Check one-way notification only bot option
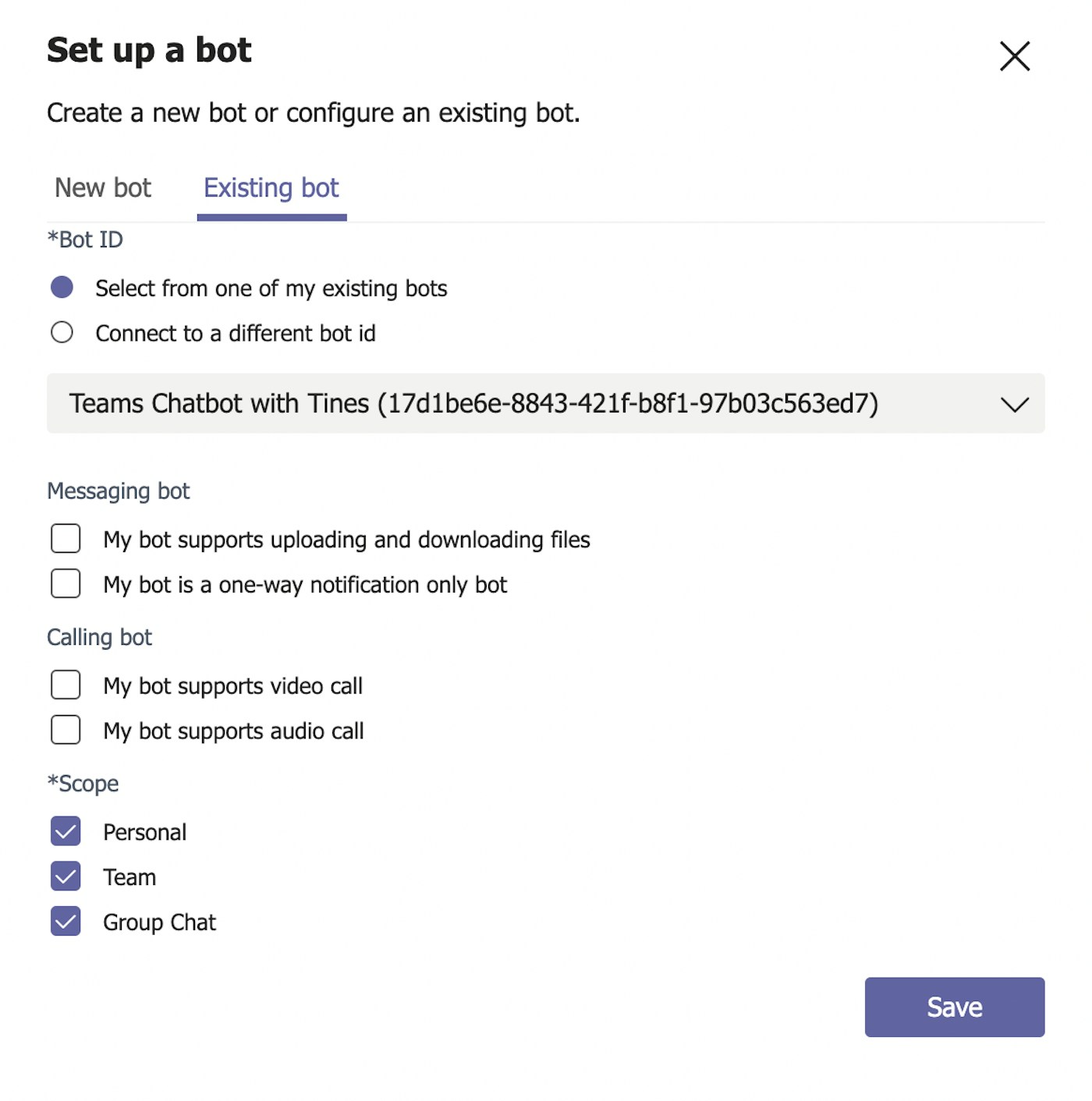Viewport: 1092px width, 1101px height. tap(66, 584)
